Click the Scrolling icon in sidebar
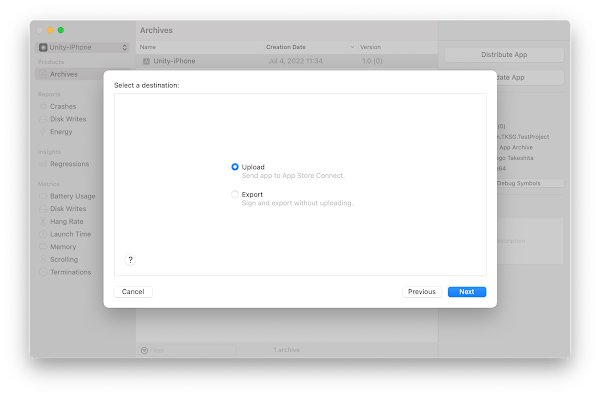Viewport: 600px width, 397px height. click(43, 259)
